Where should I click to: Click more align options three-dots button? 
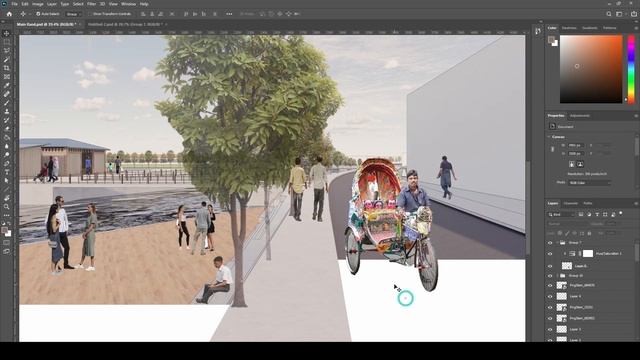(229, 14)
